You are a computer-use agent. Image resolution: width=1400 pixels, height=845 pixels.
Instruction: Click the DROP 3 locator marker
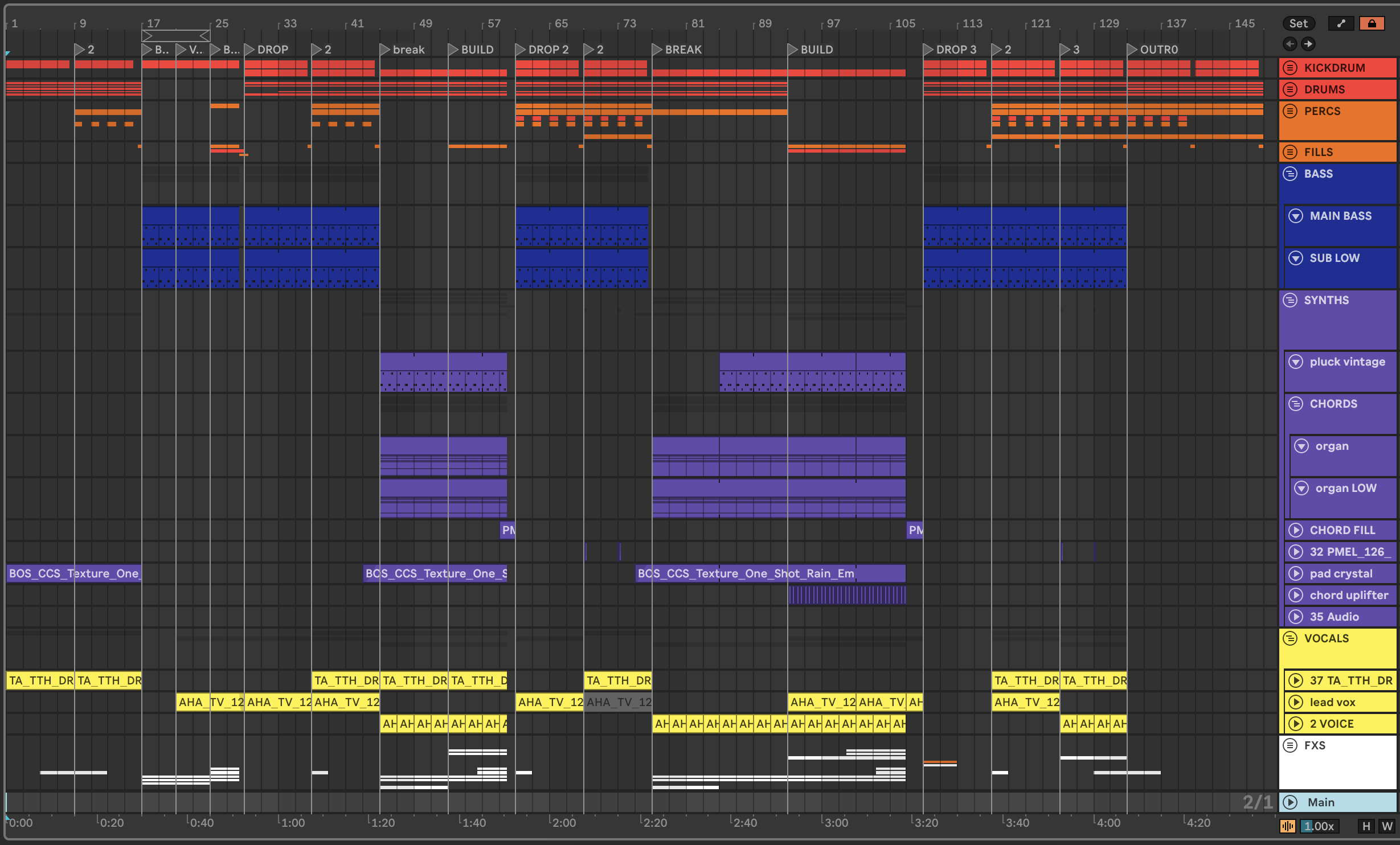[950, 50]
